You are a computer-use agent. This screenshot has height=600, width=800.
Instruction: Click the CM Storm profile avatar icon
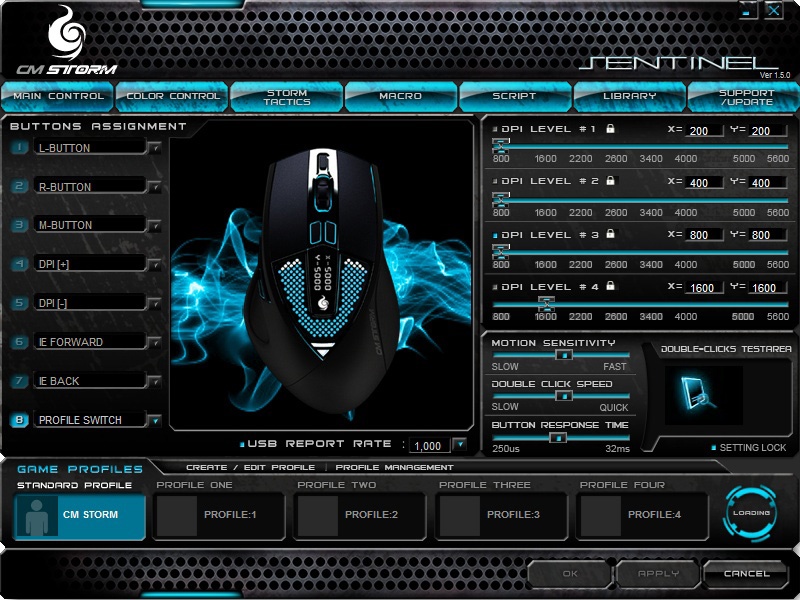coord(36,517)
